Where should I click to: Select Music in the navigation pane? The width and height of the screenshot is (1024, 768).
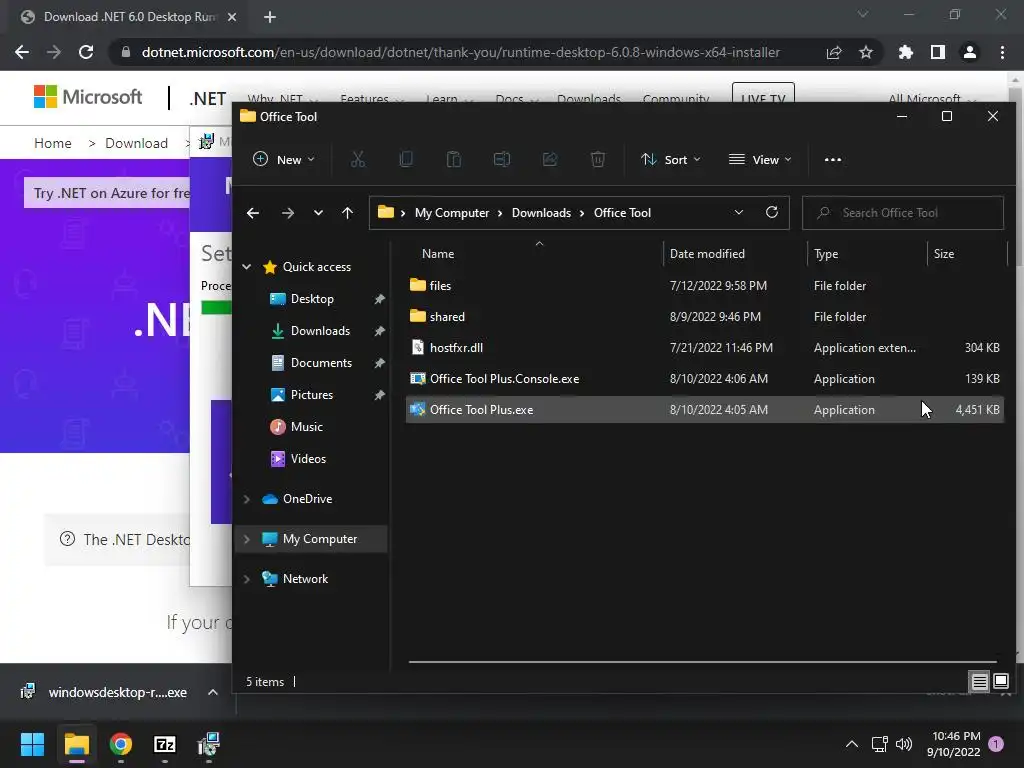(x=306, y=426)
